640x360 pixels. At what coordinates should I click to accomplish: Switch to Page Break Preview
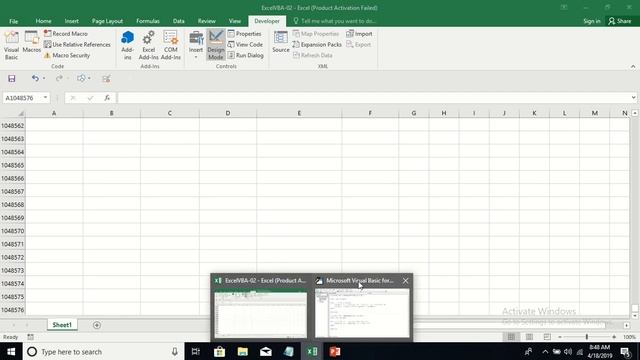click(547, 337)
